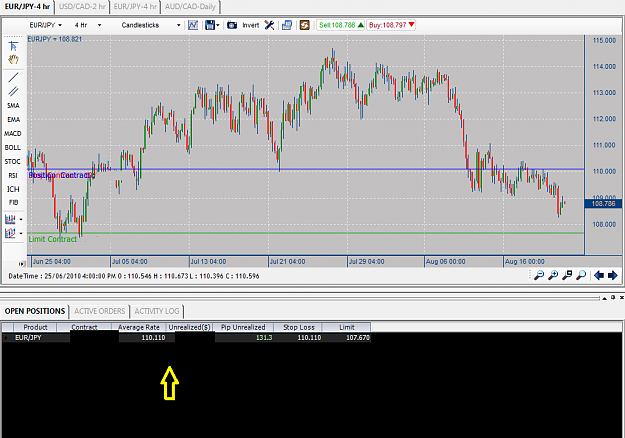
Task: Click the zoom out magnifier icon
Action: point(539,275)
